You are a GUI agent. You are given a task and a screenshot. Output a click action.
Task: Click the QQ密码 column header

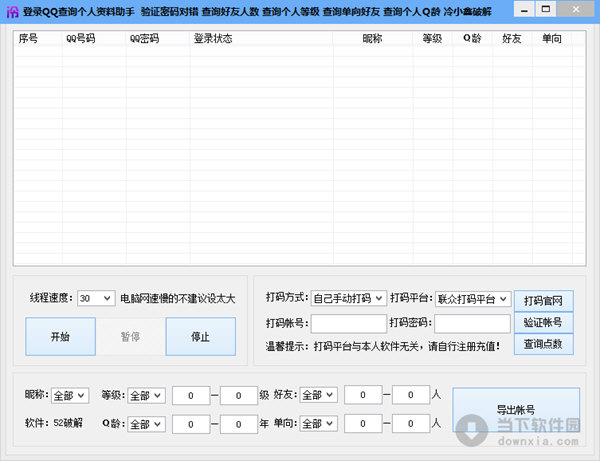click(158, 38)
